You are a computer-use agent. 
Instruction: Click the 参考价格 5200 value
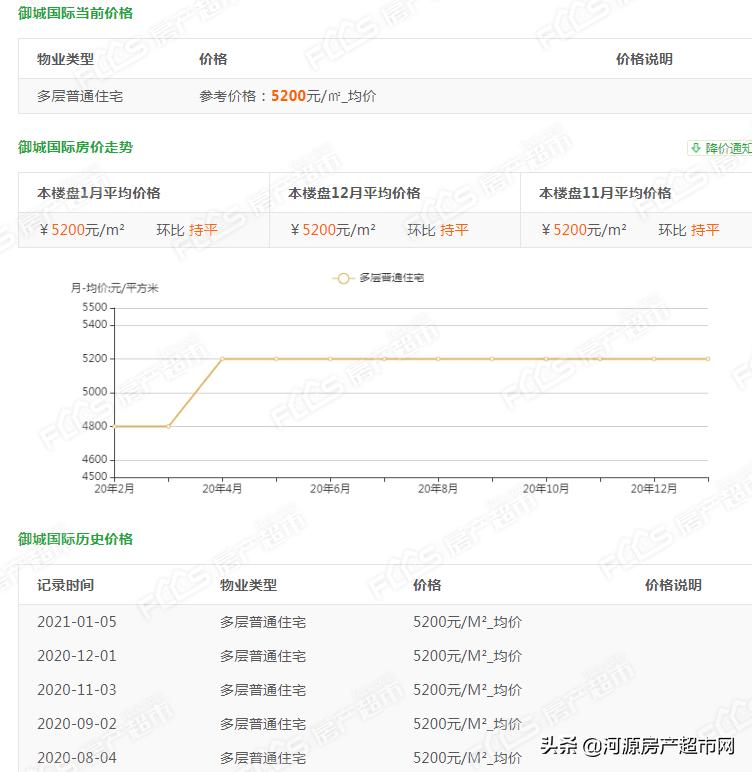tap(288, 96)
